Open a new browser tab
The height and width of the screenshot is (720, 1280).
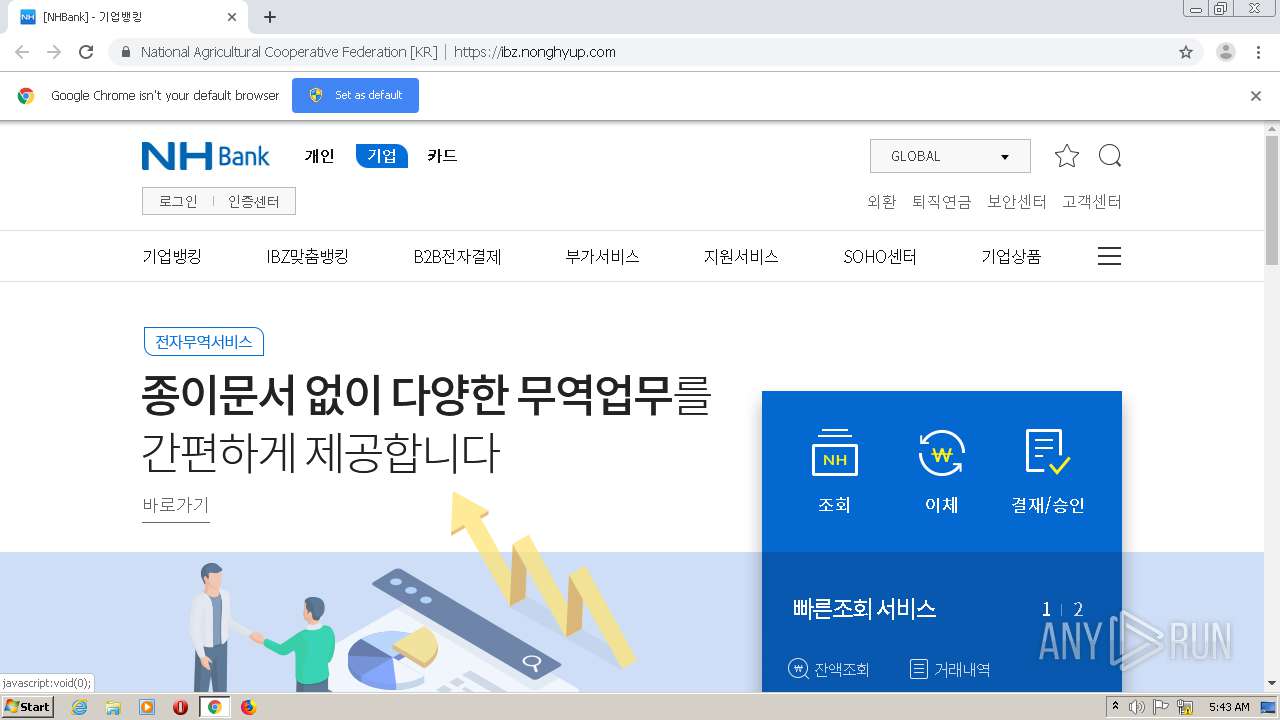click(x=270, y=17)
